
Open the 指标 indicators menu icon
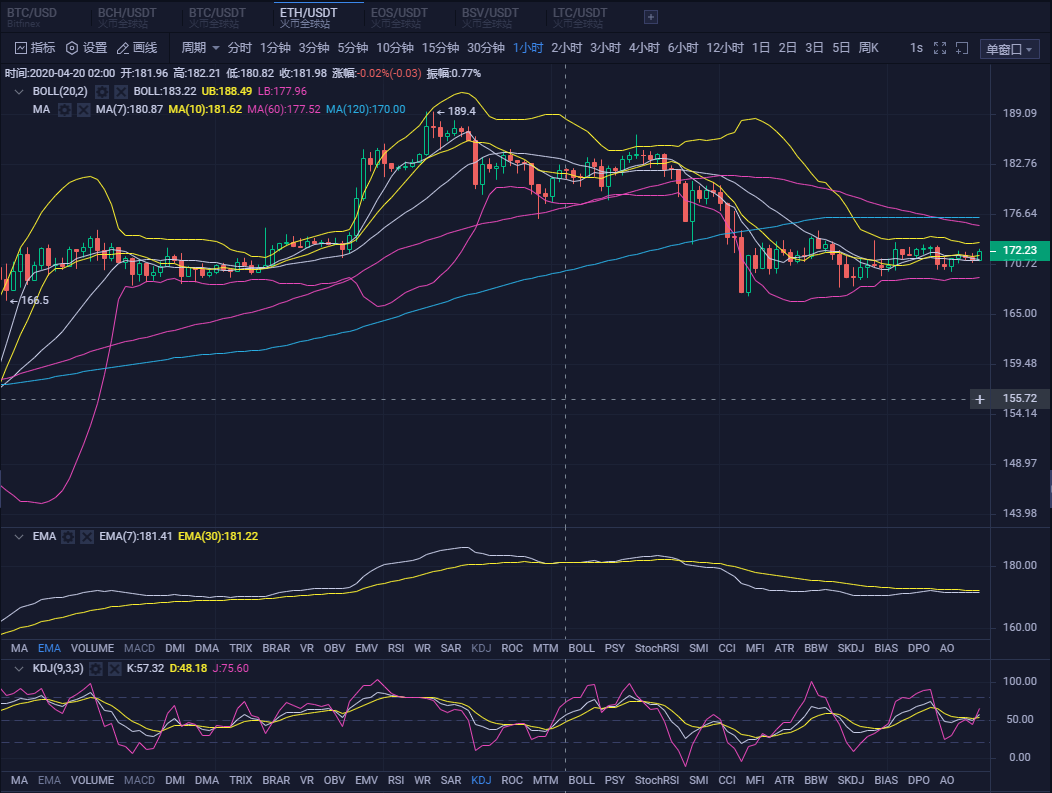click(x=22, y=48)
